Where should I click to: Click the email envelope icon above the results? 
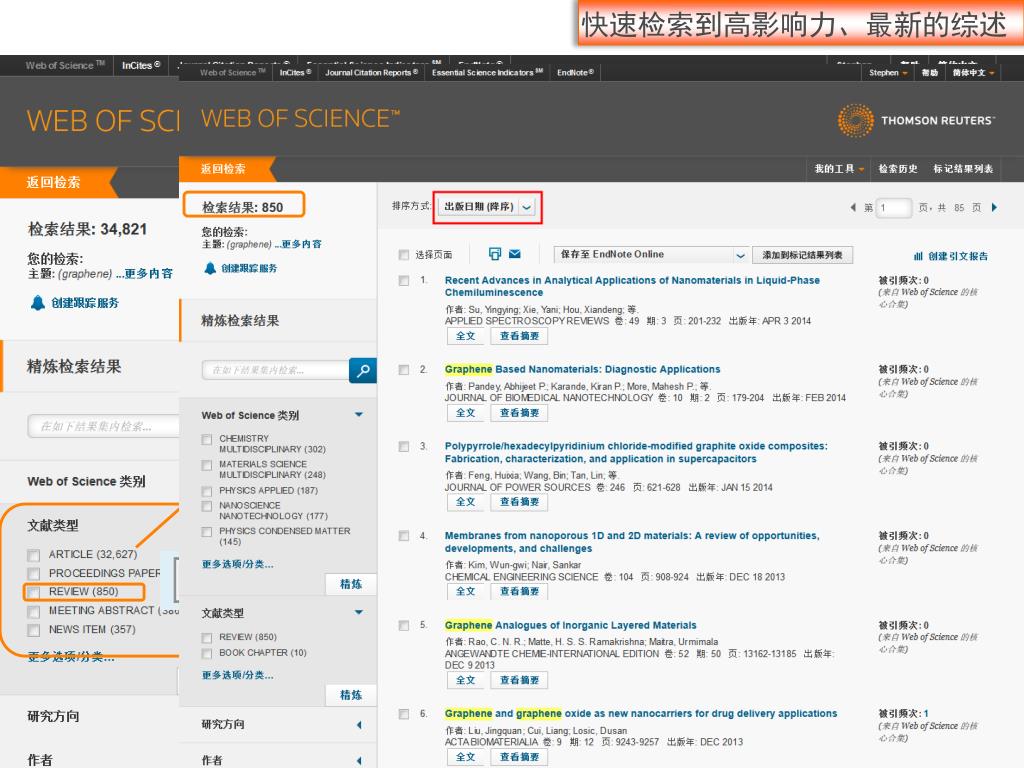coord(515,254)
